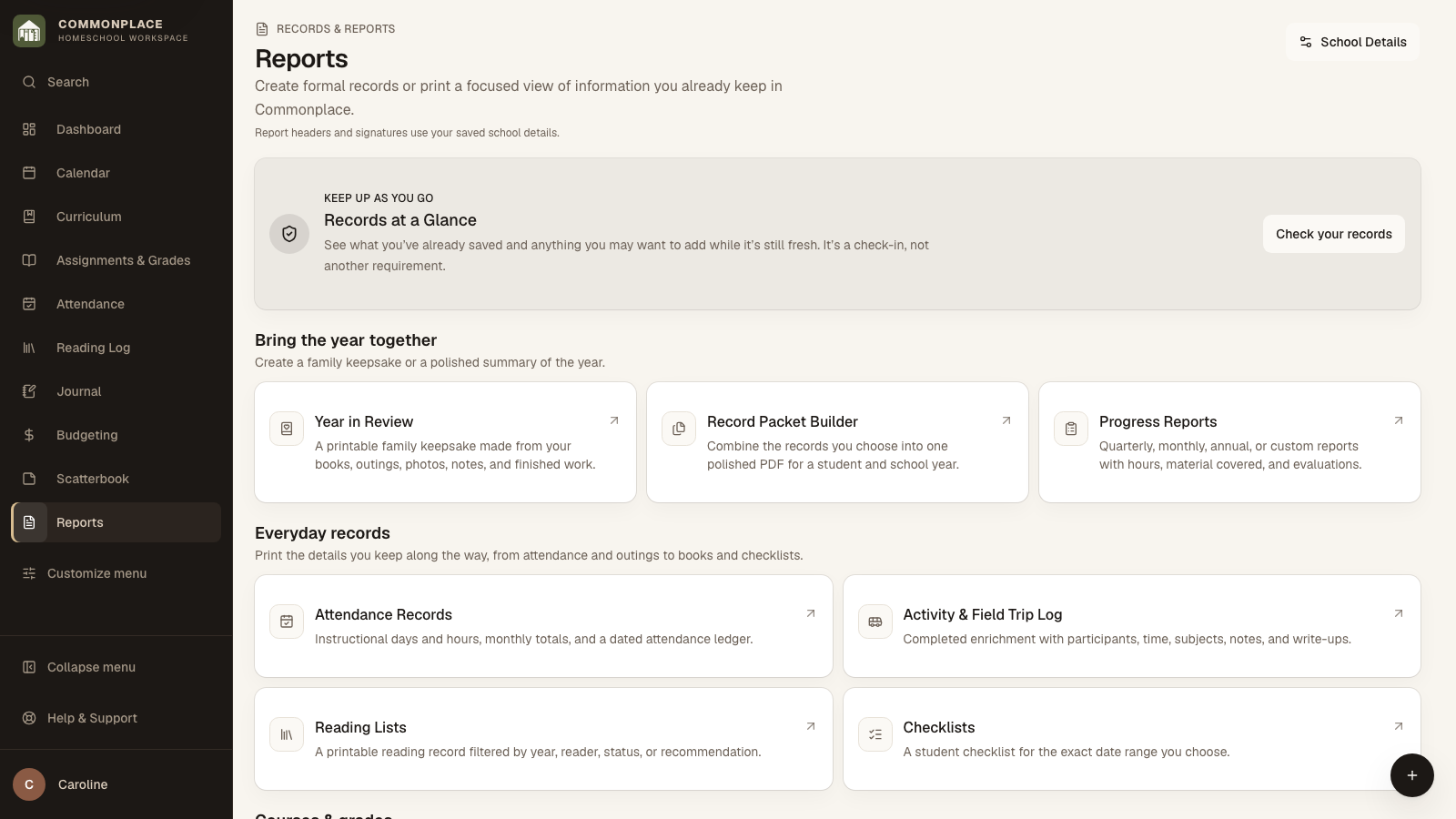Click the School Details button

coord(1352,42)
